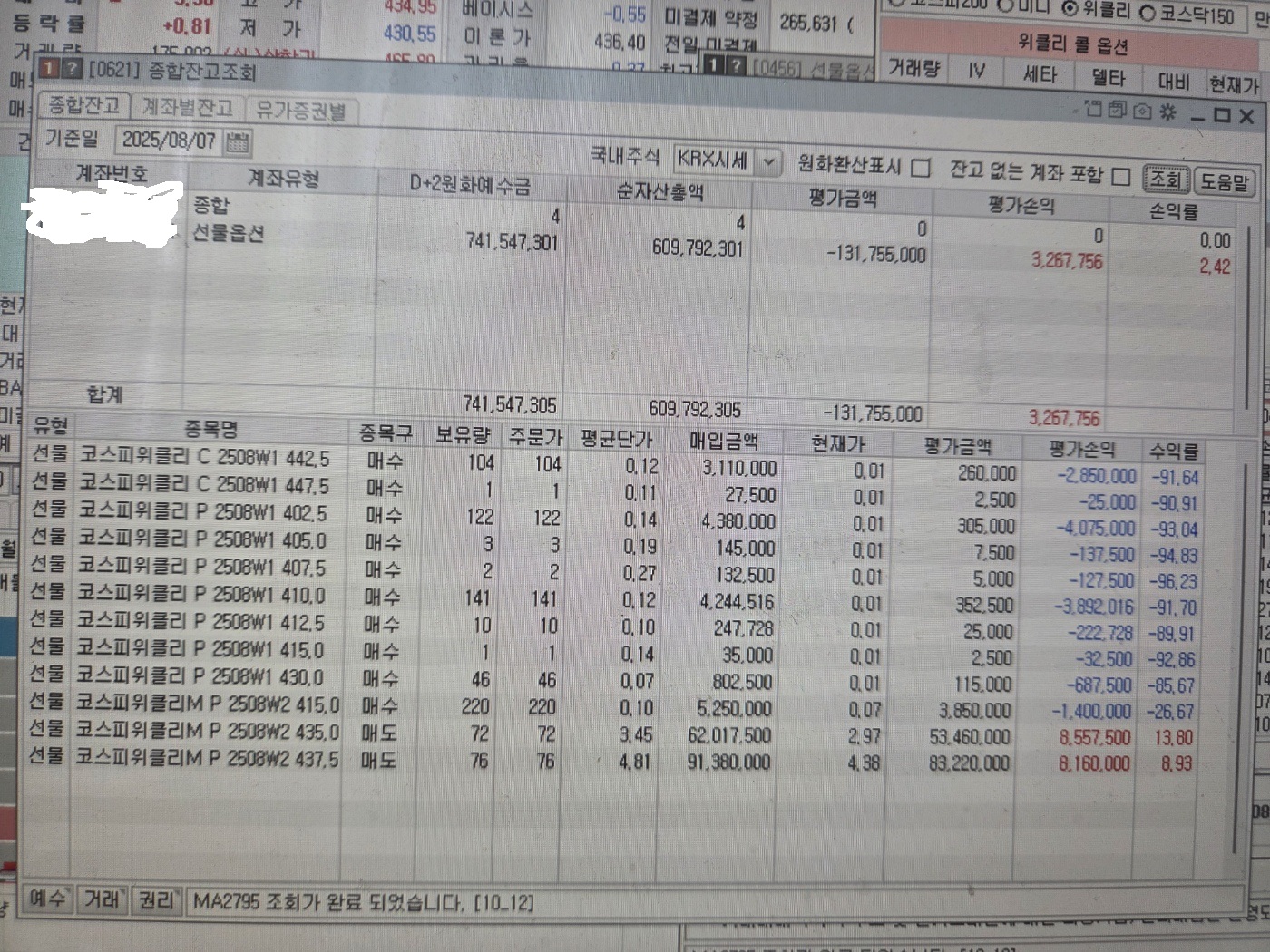The width and height of the screenshot is (1270, 952).
Task: Select the 코스닥150 radio button
Action: point(1148,14)
